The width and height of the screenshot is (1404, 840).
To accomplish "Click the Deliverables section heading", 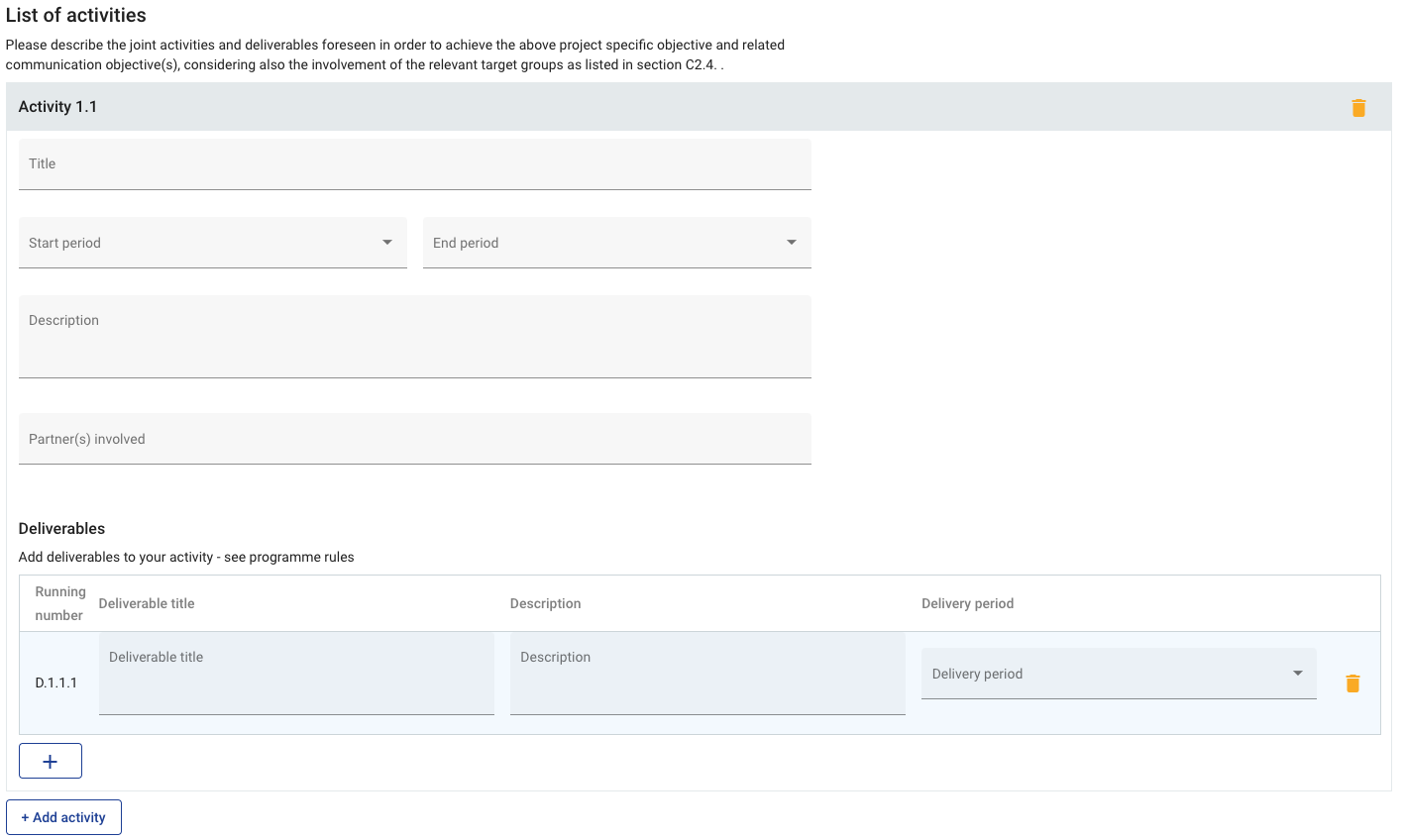I will [61, 529].
